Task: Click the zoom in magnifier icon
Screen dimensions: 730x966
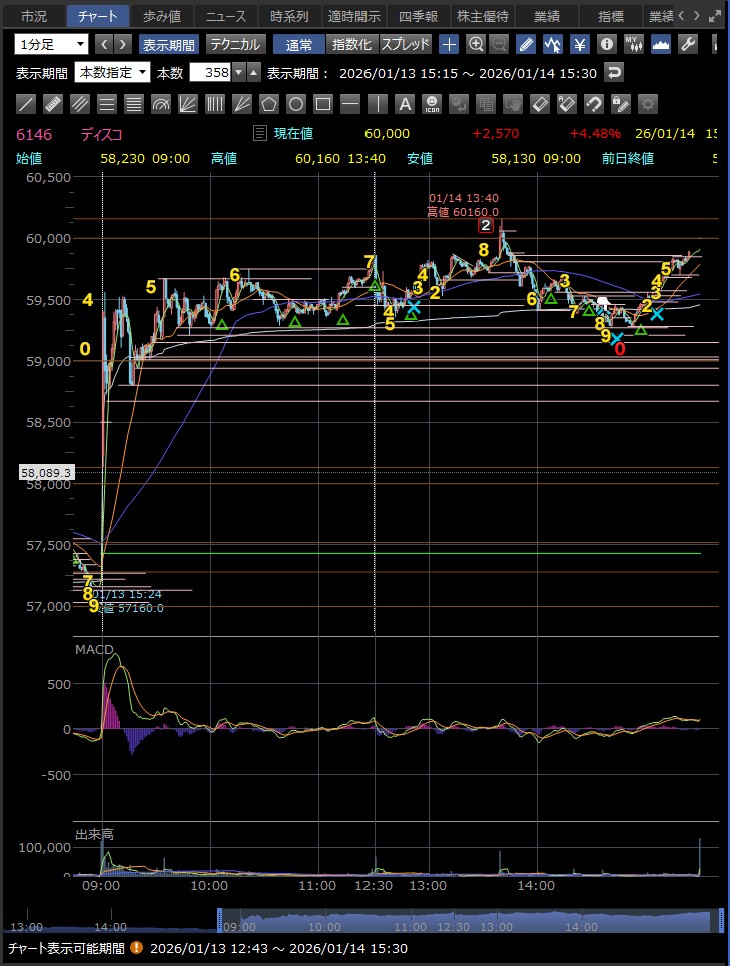Action: pos(476,44)
